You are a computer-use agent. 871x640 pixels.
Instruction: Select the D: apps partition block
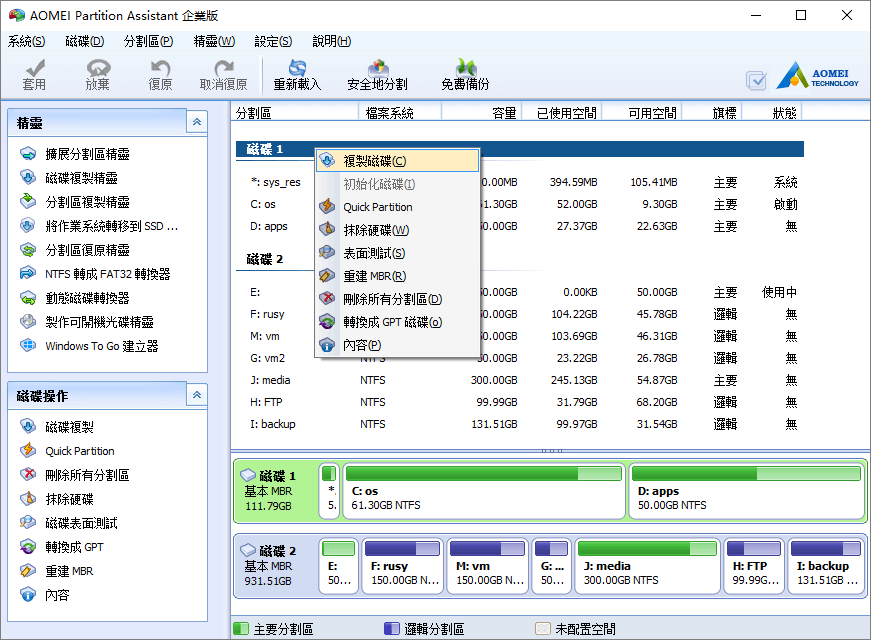click(x=747, y=492)
